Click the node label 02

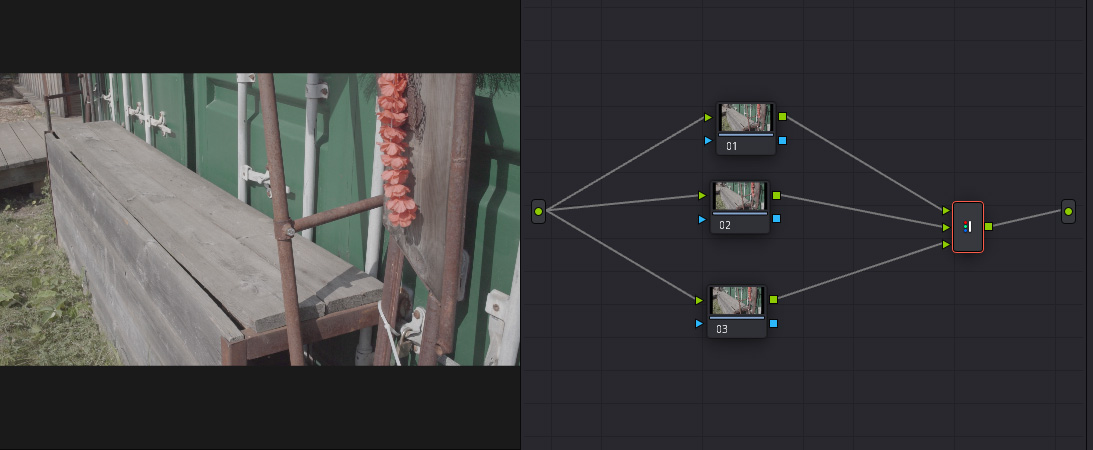[725, 225]
